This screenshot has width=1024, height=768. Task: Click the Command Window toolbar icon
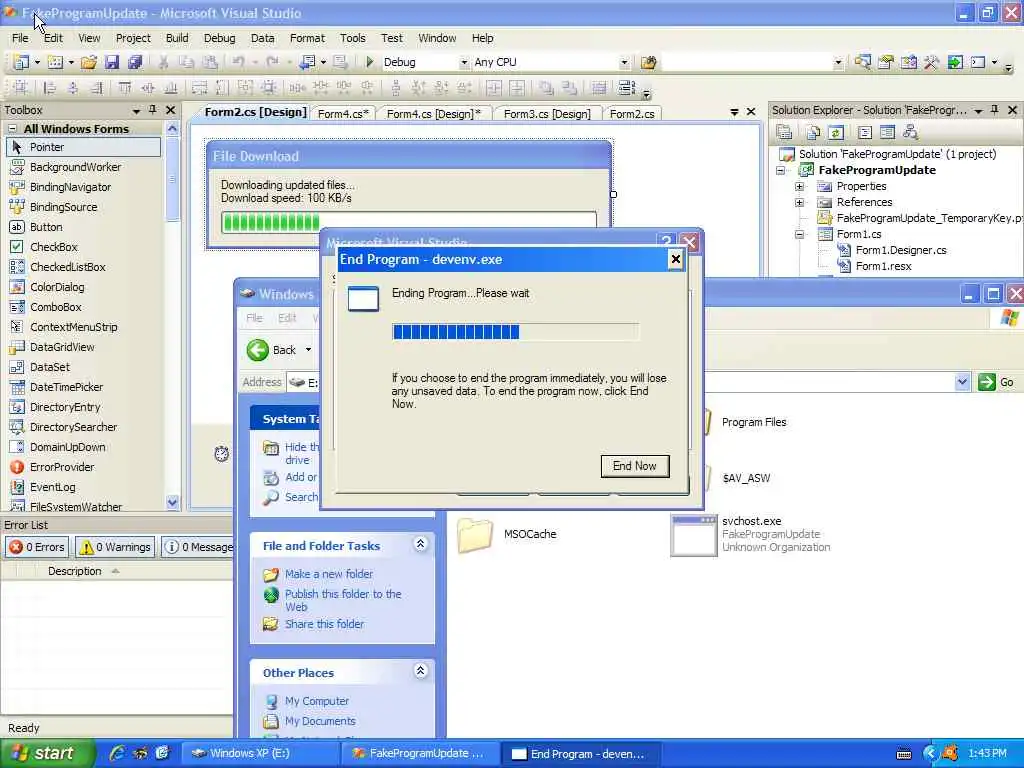[x=978, y=62]
